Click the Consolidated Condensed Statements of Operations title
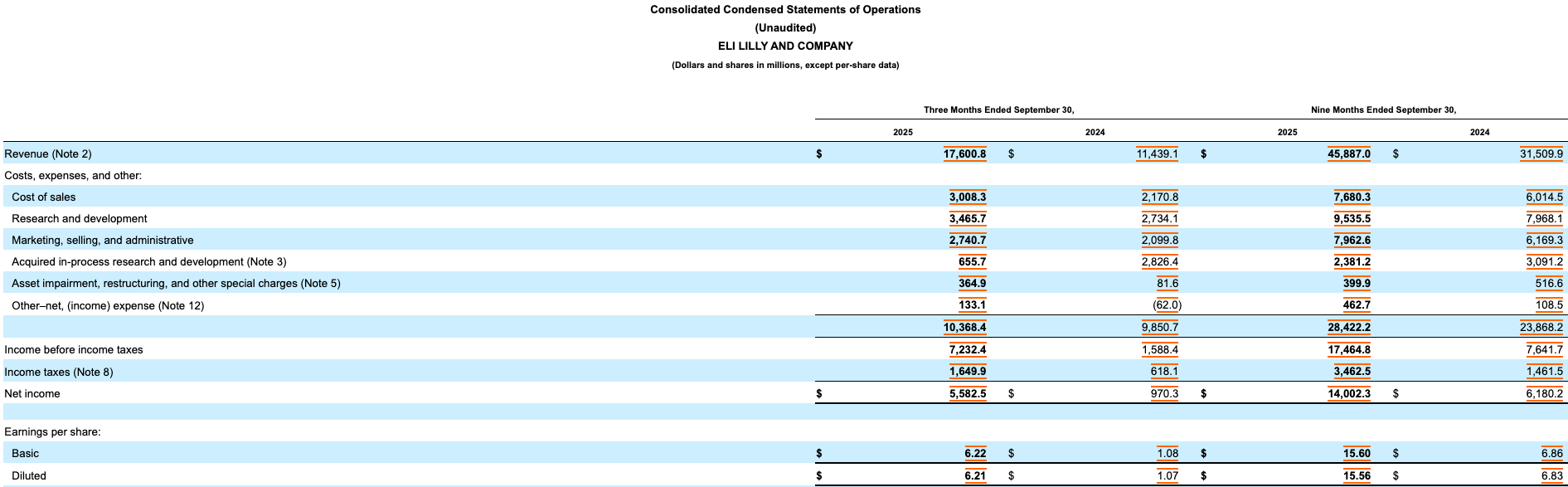The image size is (1568, 487). (784, 10)
